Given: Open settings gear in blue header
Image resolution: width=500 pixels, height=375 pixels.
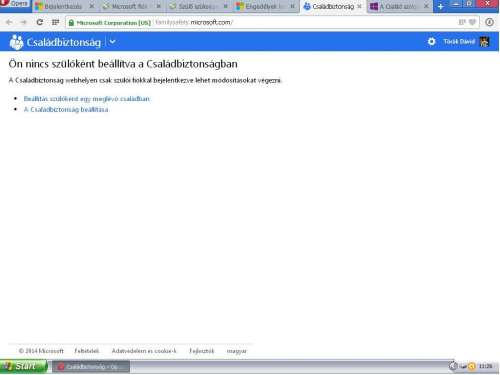Looking at the screenshot, I should coord(431,42).
